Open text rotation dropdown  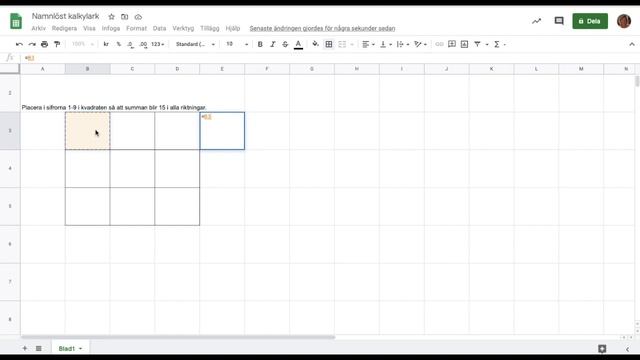(420, 44)
